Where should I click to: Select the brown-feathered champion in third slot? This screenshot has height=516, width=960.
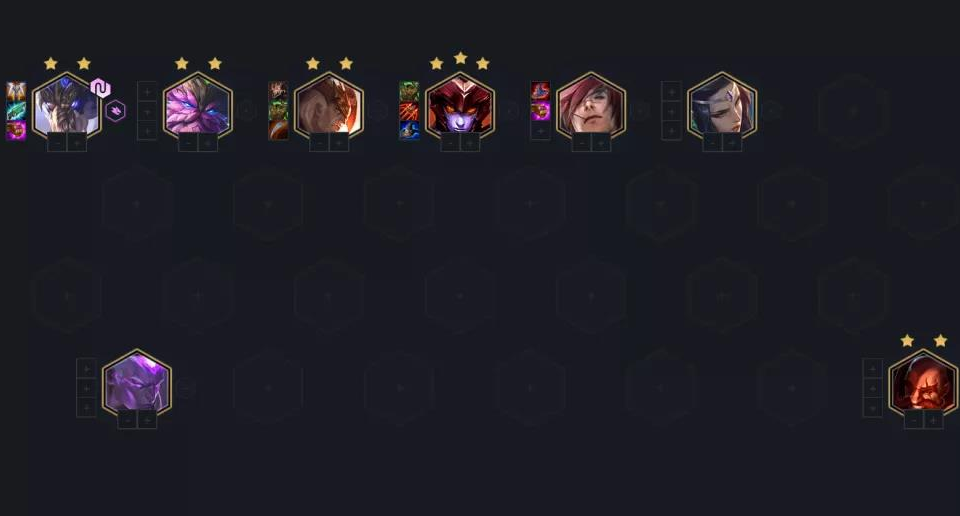(329, 107)
